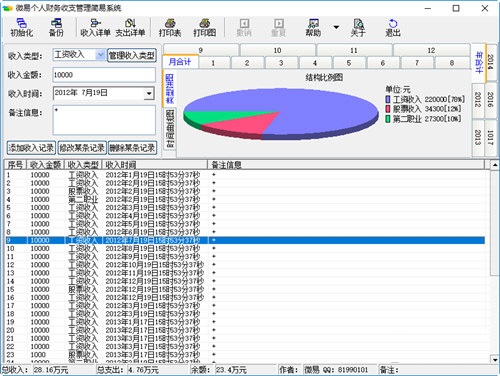Switch to month 9 tab
The width and height of the screenshot is (500, 376).
pos(201,50)
